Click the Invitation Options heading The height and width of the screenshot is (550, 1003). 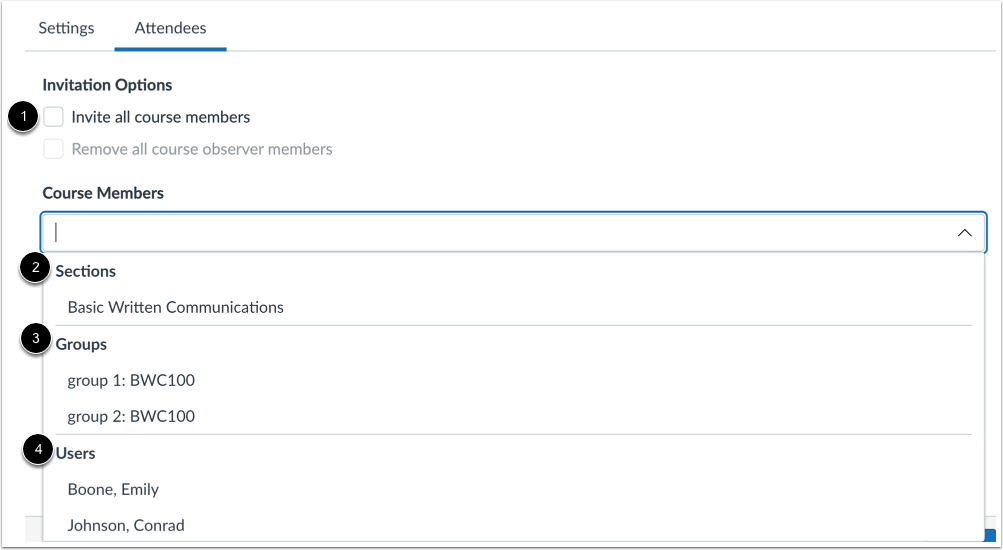point(107,85)
